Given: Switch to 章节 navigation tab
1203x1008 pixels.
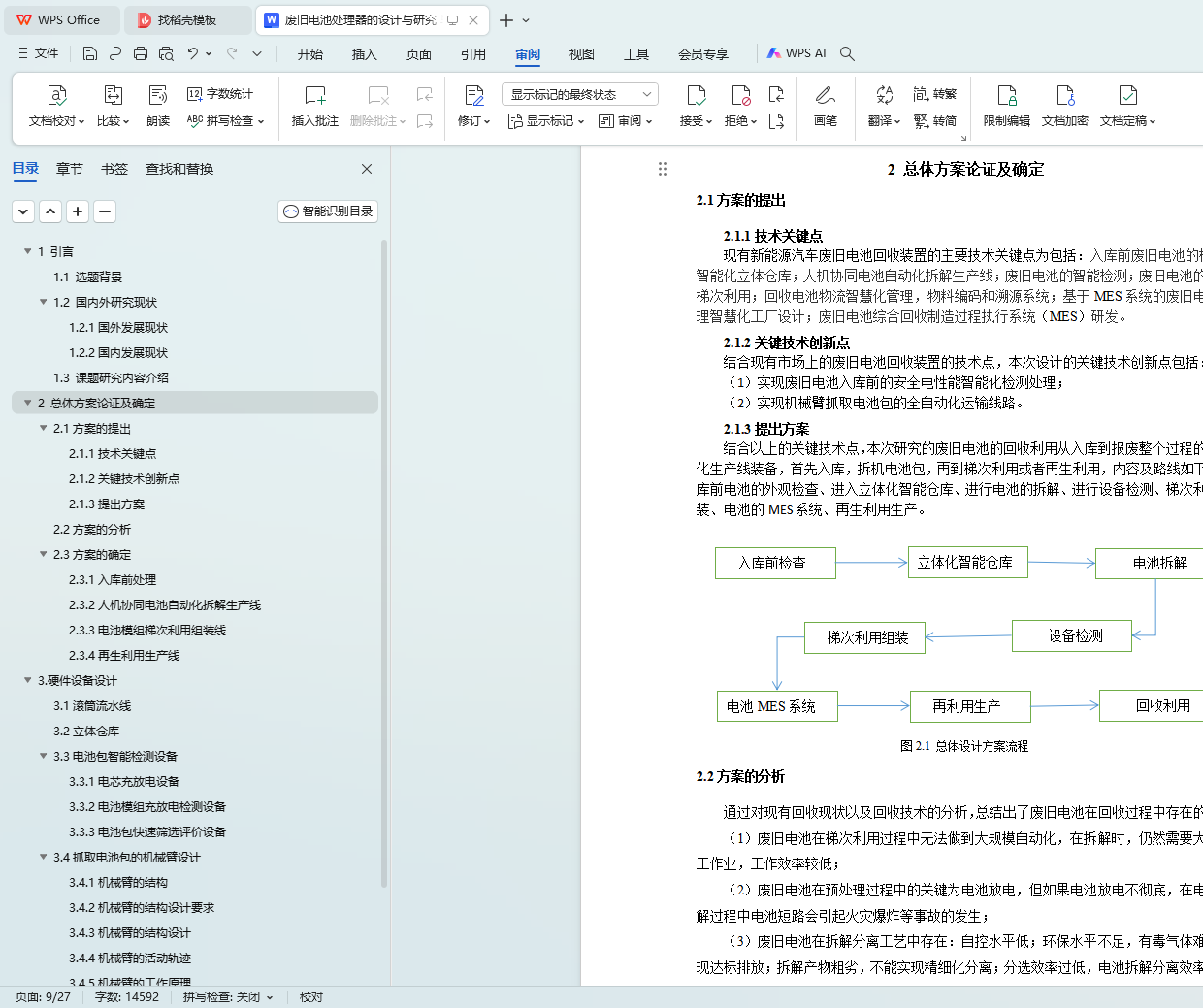Looking at the screenshot, I should 70,169.
